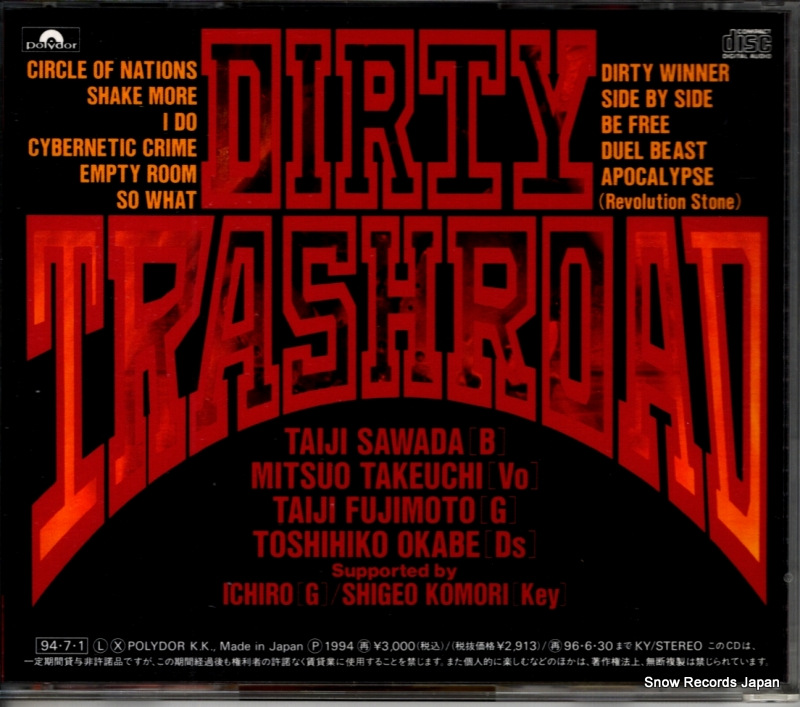Click the KY/STEREO marking

pos(668,646)
